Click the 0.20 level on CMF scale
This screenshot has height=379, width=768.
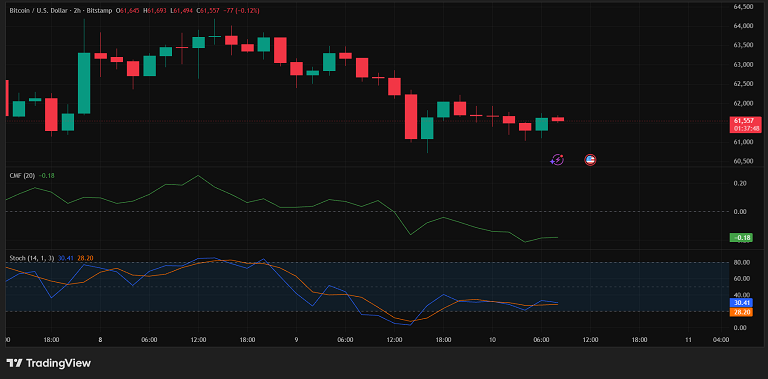coord(740,183)
